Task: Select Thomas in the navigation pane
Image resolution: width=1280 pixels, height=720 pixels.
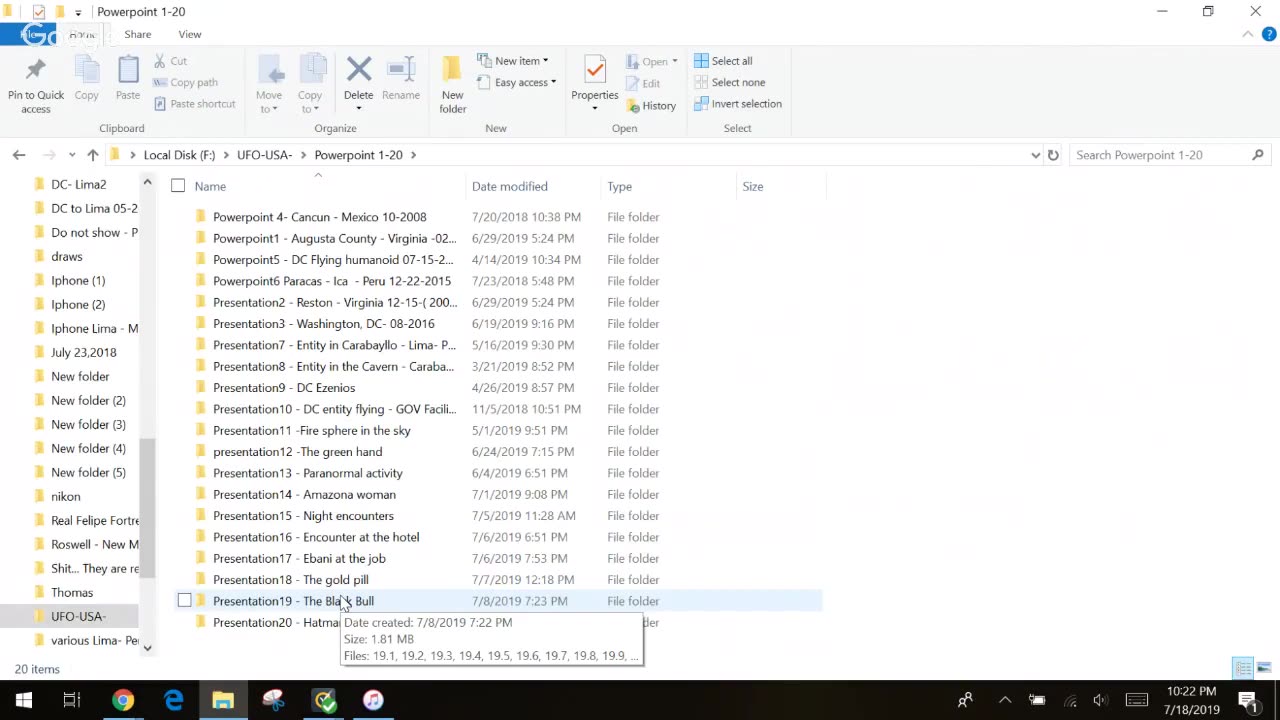Action: pos(71,592)
